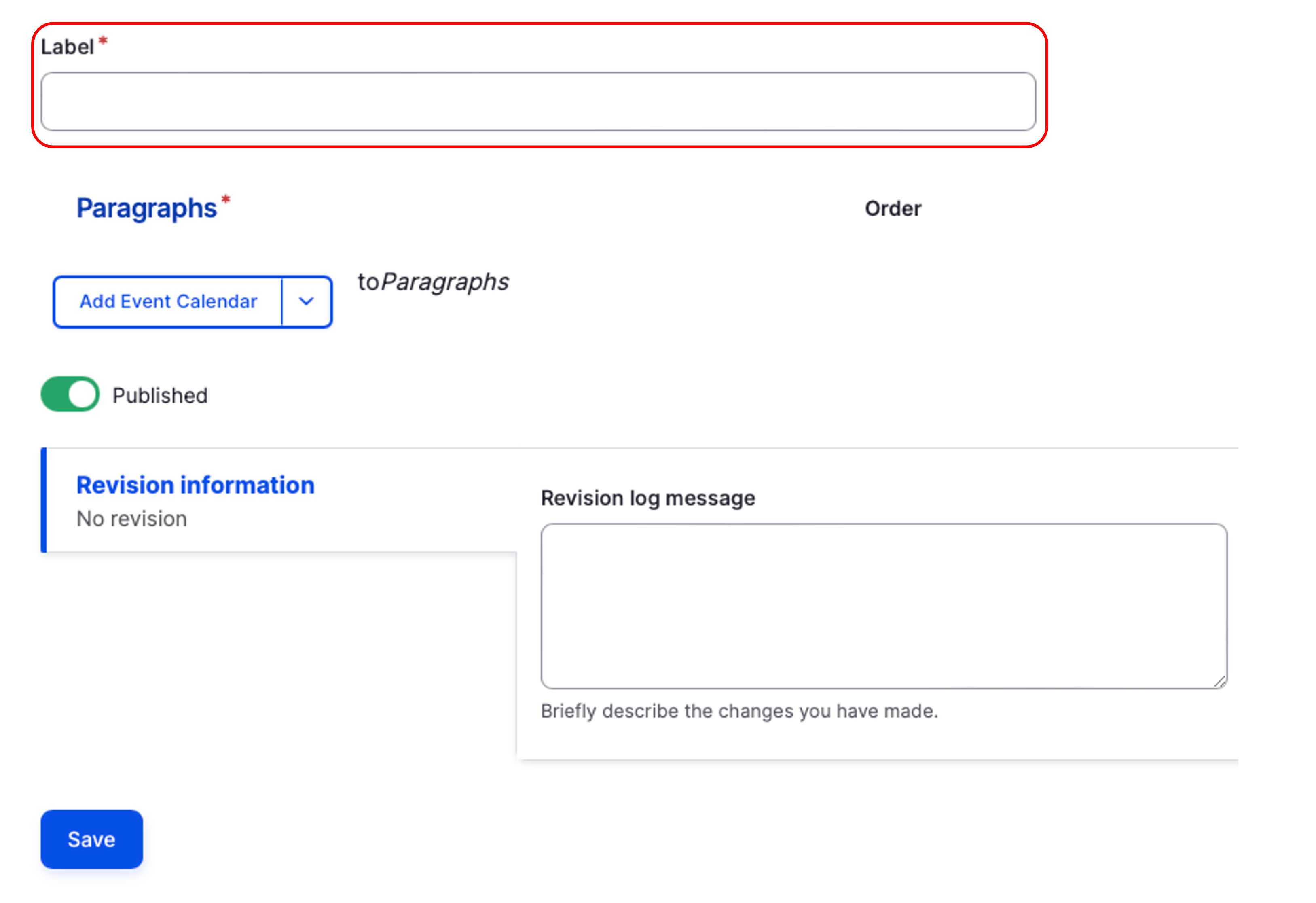Click the Order column header
Image resolution: width=1316 pixels, height=903 pixels.
pyautogui.click(x=893, y=209)
